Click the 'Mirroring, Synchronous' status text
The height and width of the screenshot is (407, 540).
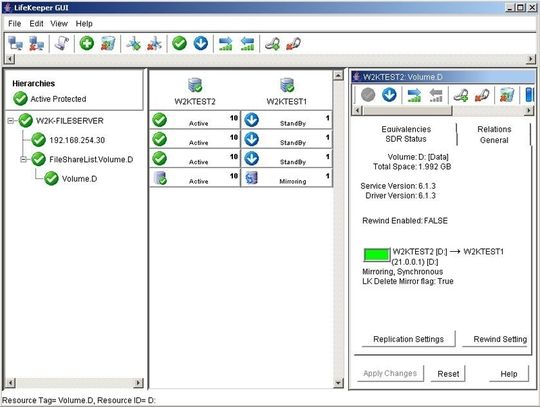[403, 272]
